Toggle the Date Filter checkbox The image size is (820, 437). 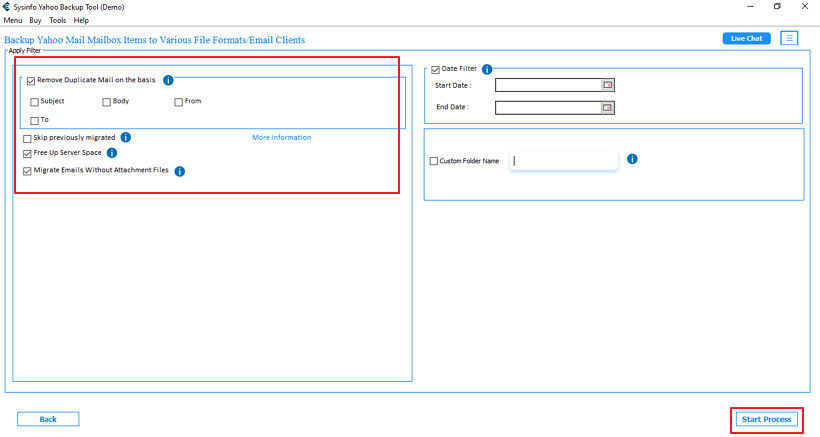point(436,70)
